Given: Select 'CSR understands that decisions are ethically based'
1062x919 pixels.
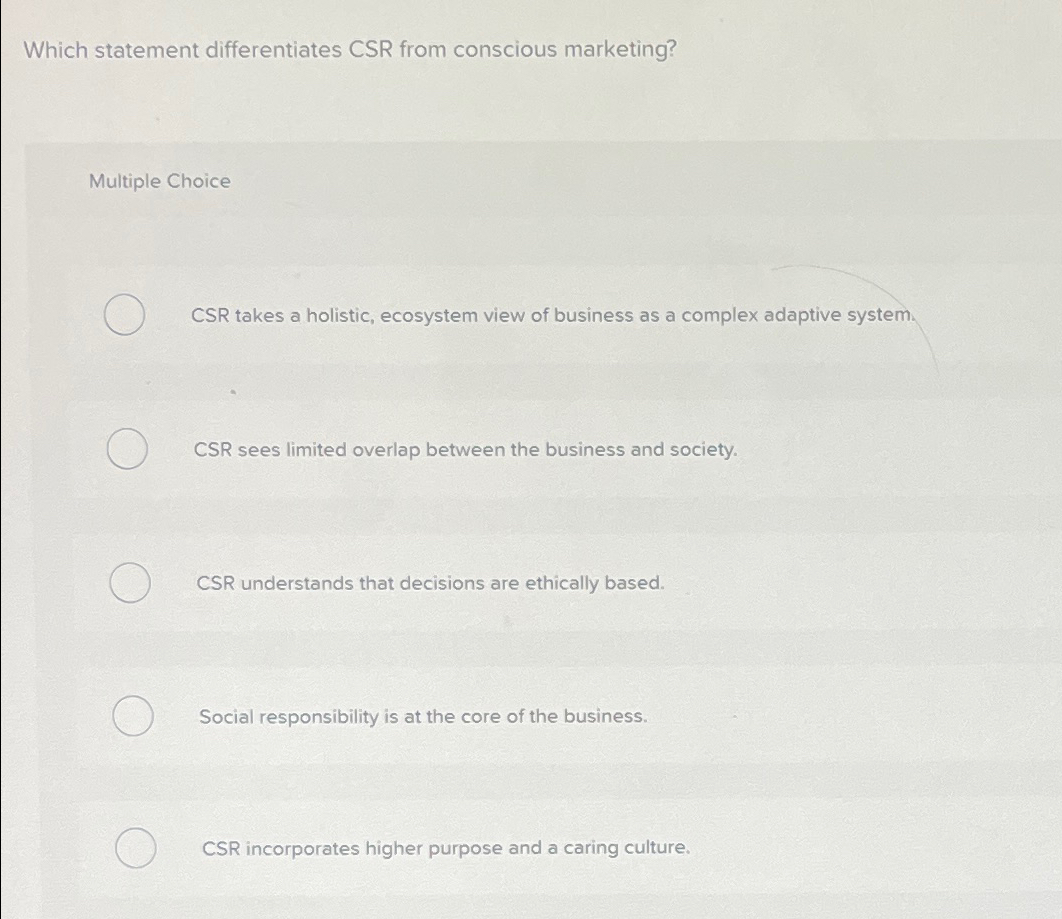Looking at the screenshot, I should click(430, 583).
